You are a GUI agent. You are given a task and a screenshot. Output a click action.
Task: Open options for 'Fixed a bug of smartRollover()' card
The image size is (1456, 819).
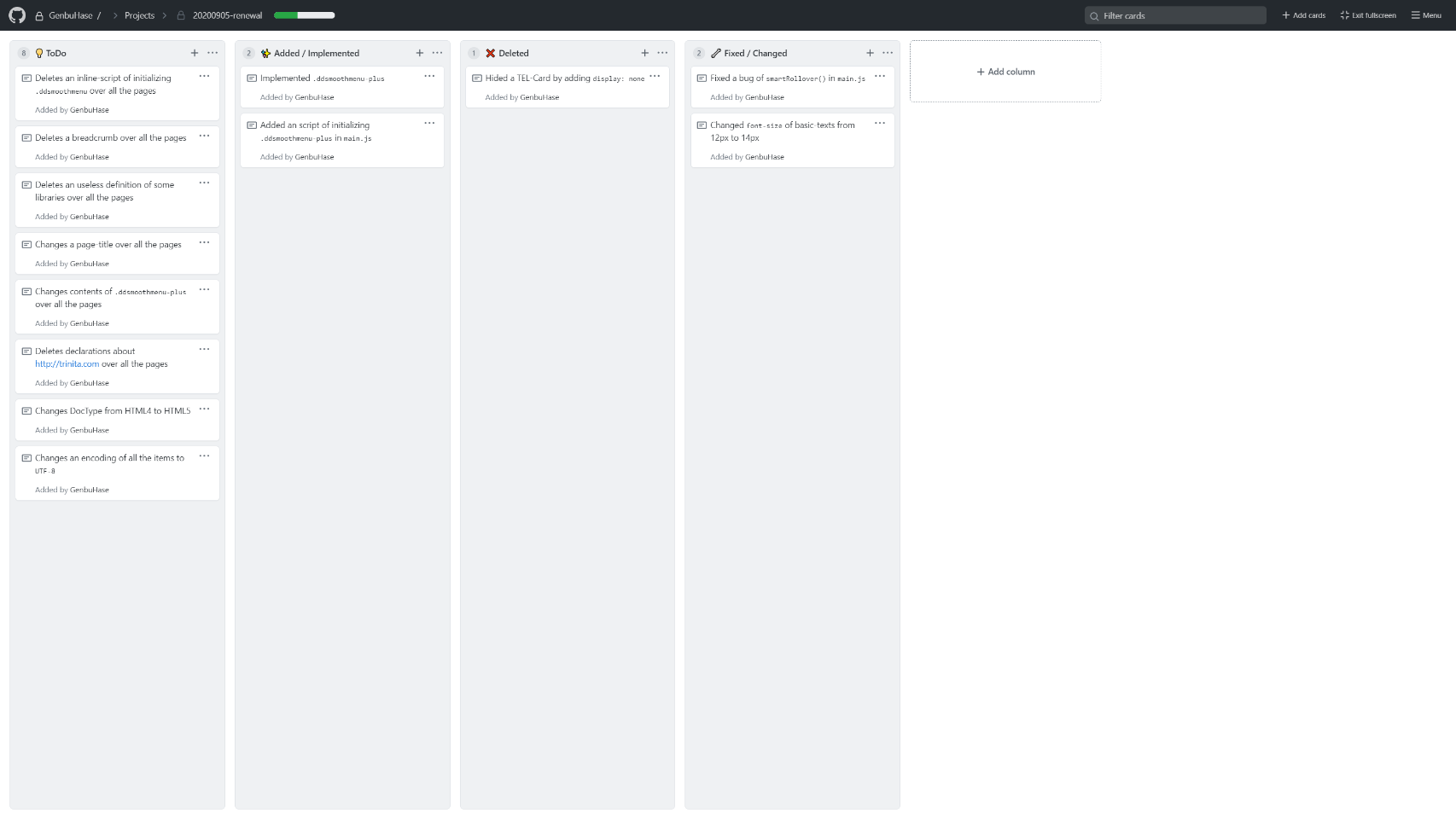[x=880, y=77]
